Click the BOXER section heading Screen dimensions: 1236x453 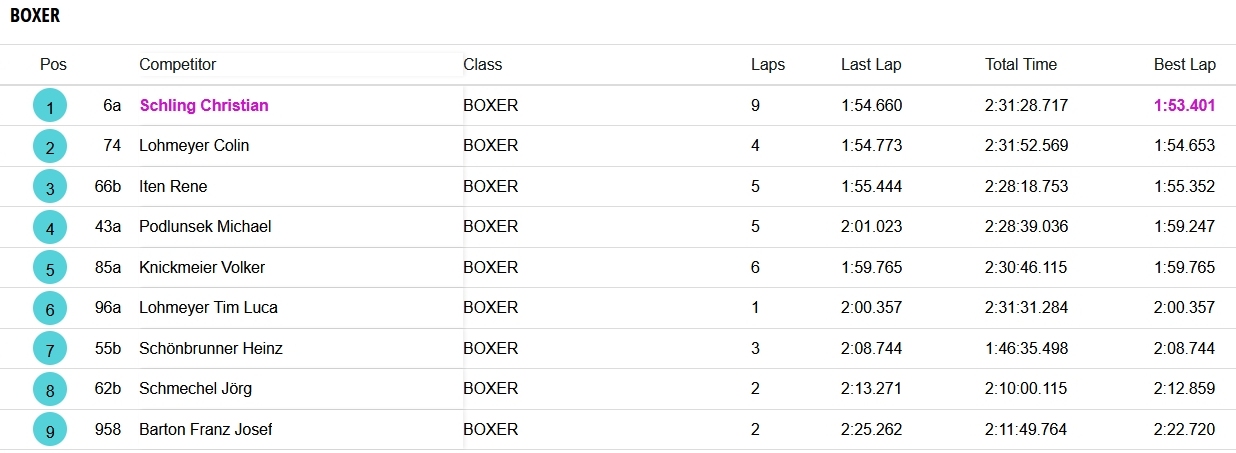click(35, 16)
